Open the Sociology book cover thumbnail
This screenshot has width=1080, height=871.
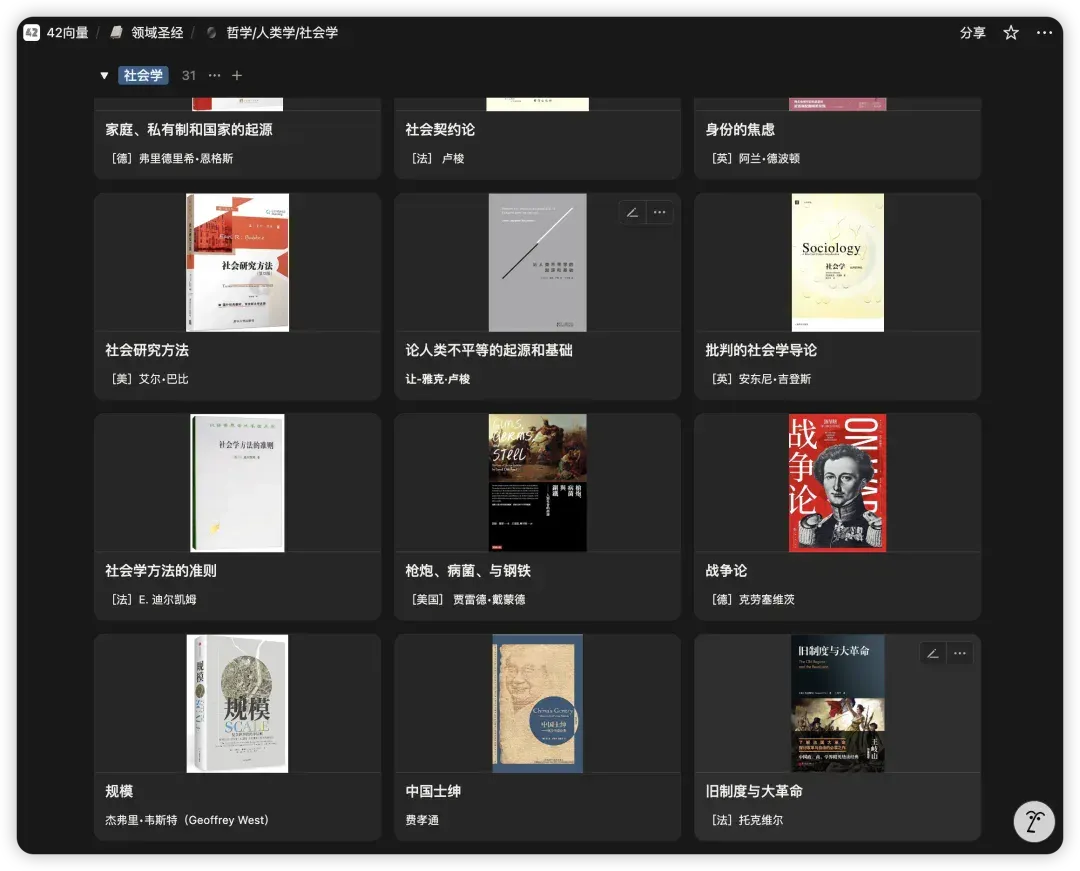(x=838, y=262)
